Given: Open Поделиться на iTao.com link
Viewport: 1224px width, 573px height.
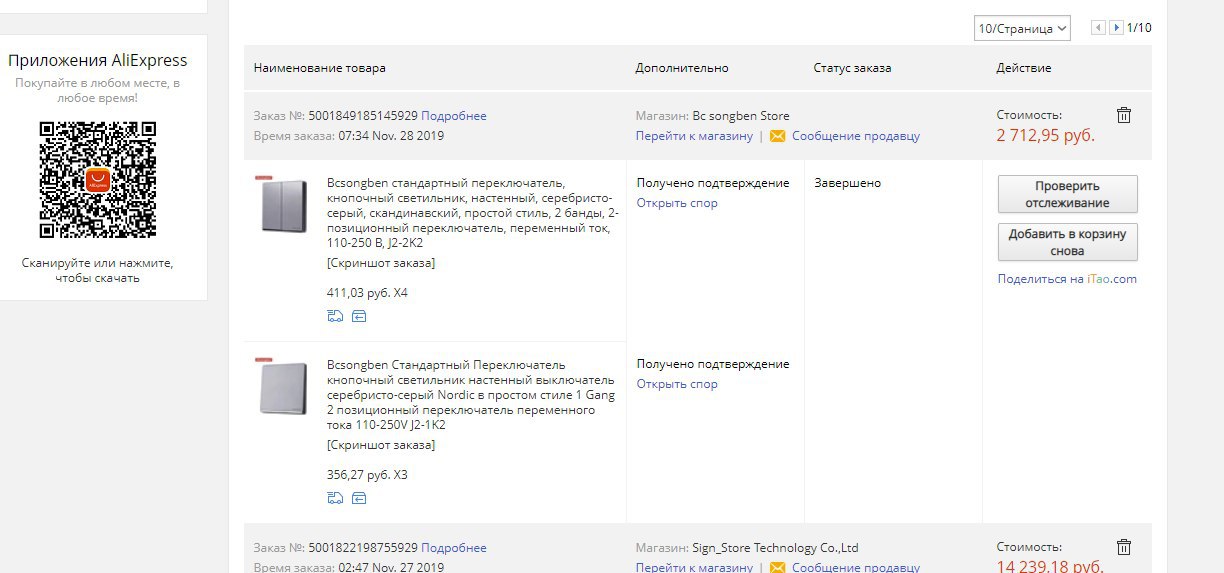Looking at the screenshot, I should (1067, 279).
